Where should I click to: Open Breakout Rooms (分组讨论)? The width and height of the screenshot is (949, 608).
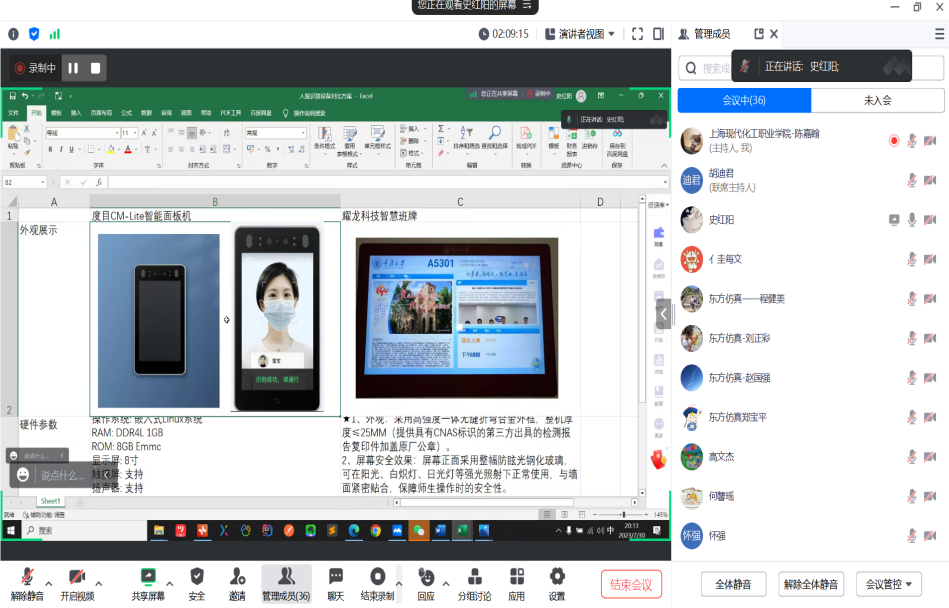476,581
